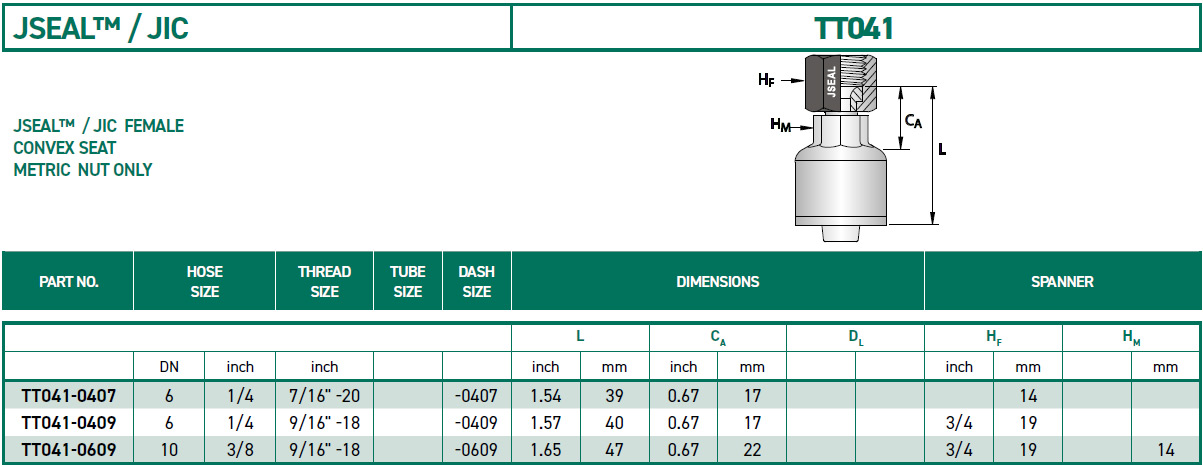This screenshot has height=467, width=1203.
Task: Click dash size -0407
Action: click(x=476, y=396)
